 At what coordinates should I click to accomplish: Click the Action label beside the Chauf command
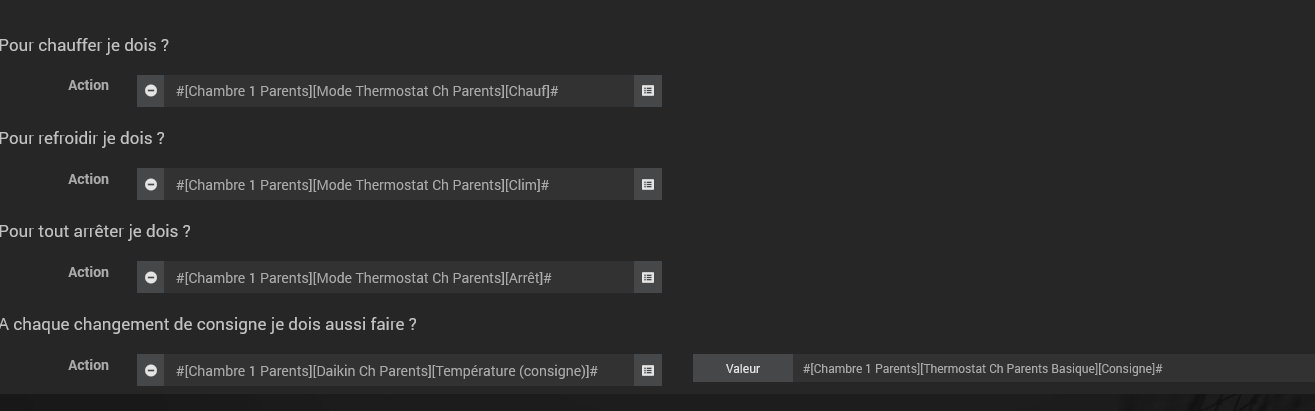click(88, 86)
